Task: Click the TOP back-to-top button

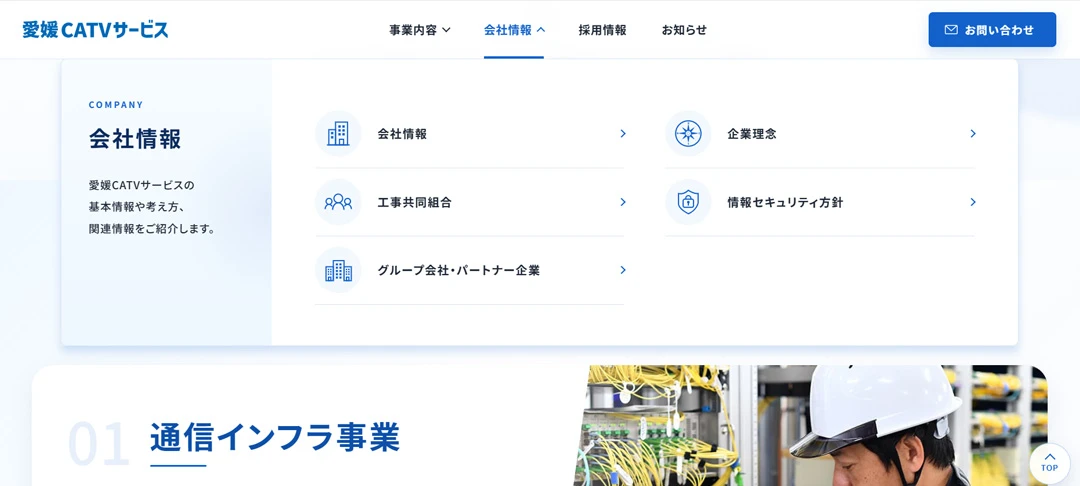Action: click(1049, 462)
